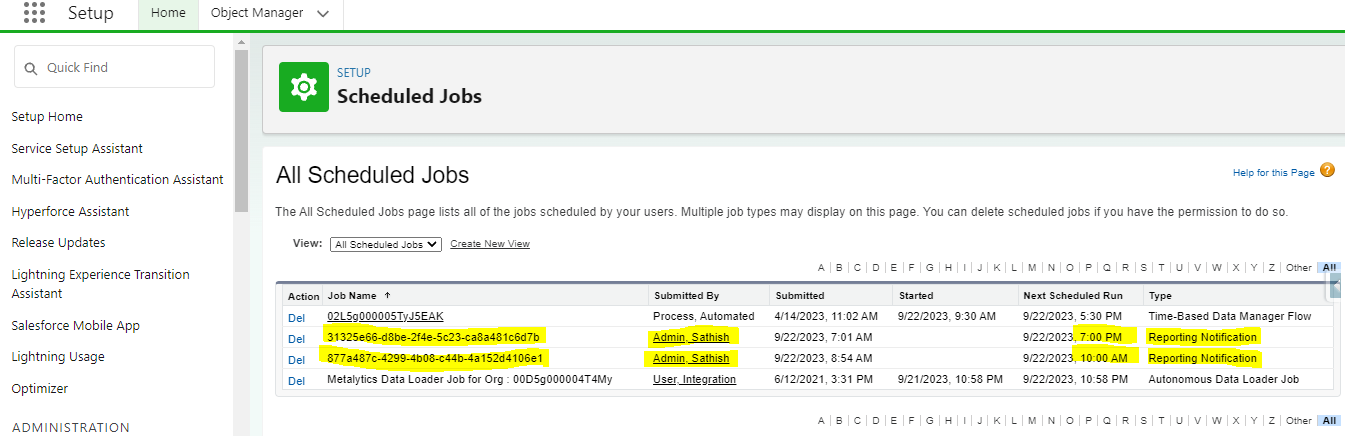Image resolution: width=1345 pixels, height=436 pixels.
Task: Sort by Next Scheduled Run column
Action: 1073,296
